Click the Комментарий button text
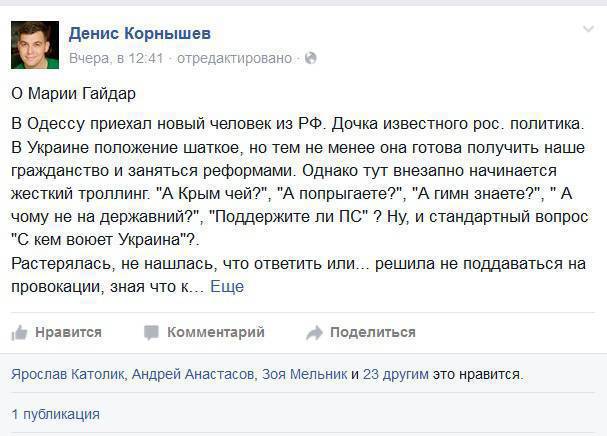The height and width of the screenshot is (436, 607). pyautogui.click(x=216, y=332)
